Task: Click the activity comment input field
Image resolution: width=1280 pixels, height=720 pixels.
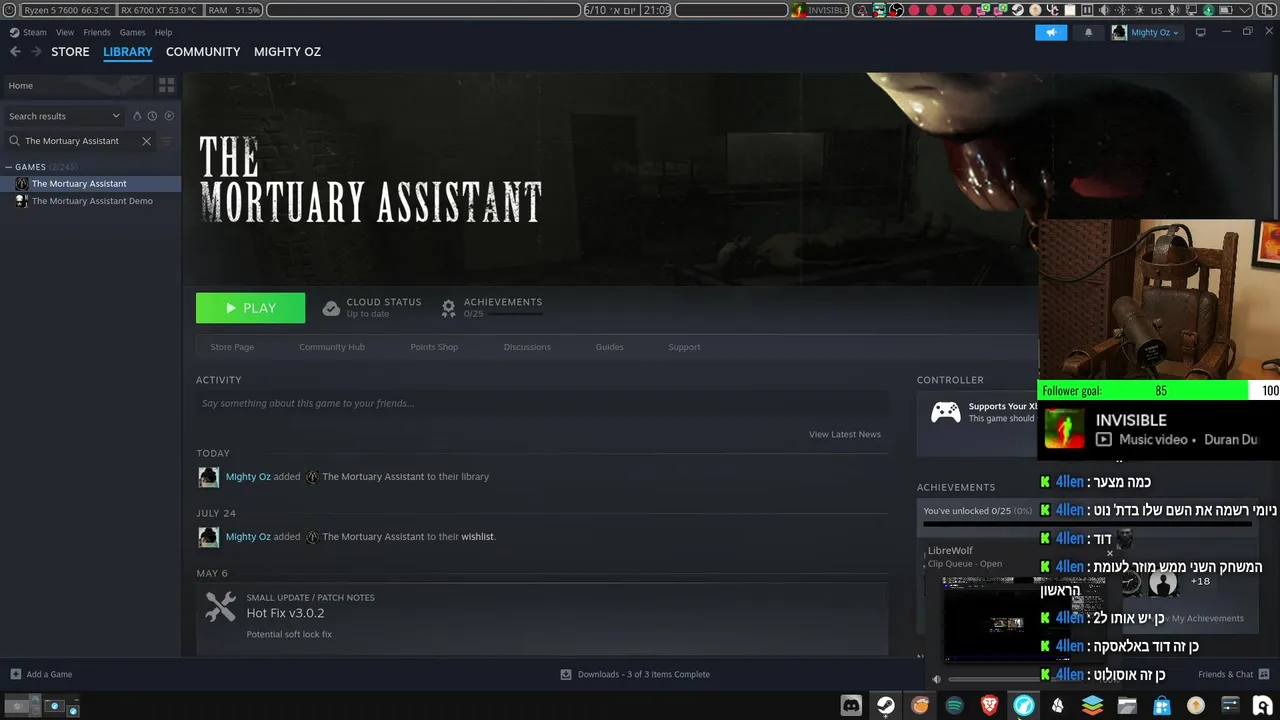Action: (542, 403)
